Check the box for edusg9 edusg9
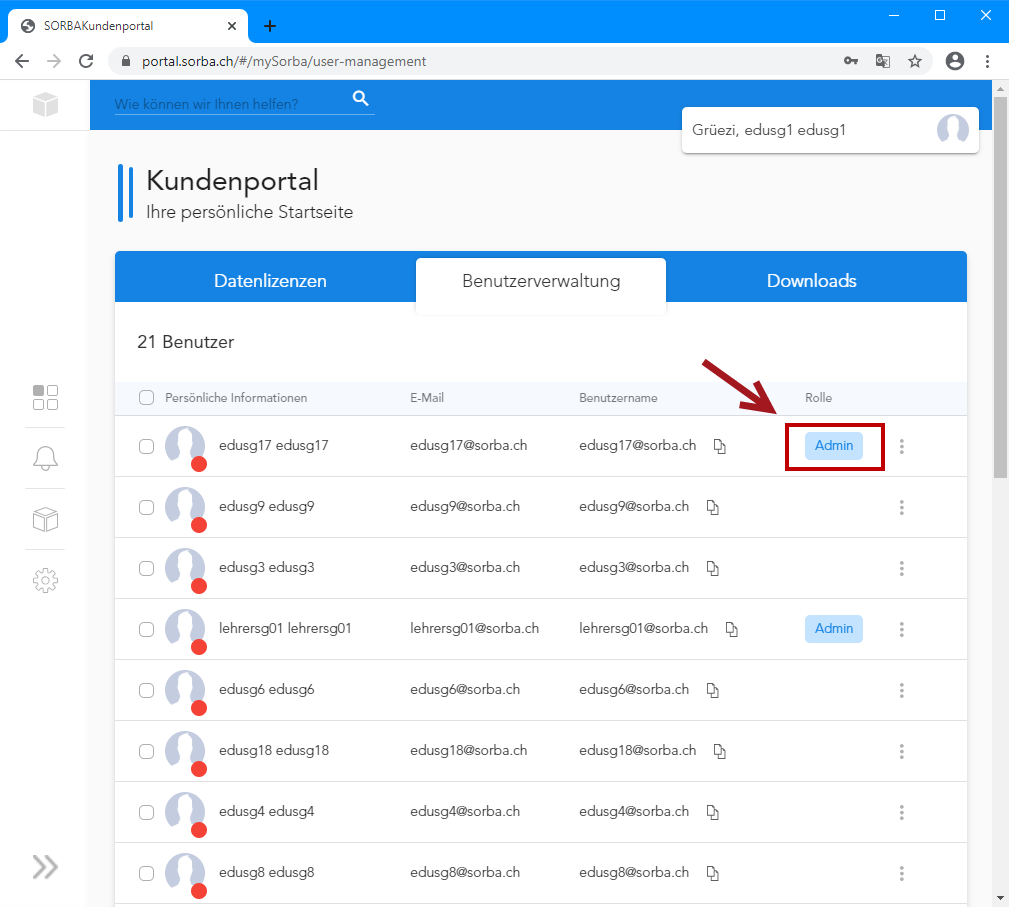1009x907 pixels. 147,508
